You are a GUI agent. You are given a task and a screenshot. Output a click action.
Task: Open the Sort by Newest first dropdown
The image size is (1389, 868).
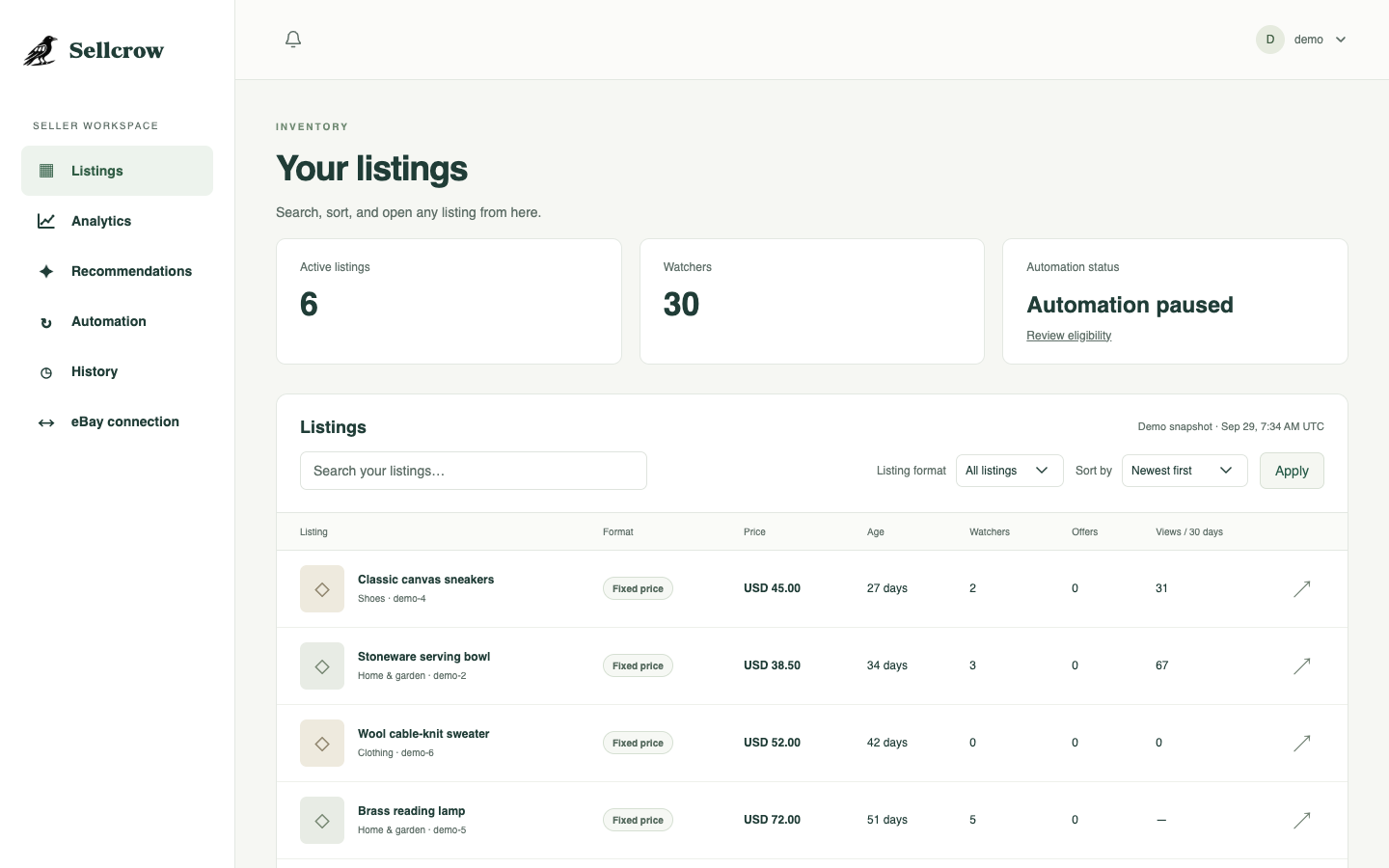[x=1185, y=471]
